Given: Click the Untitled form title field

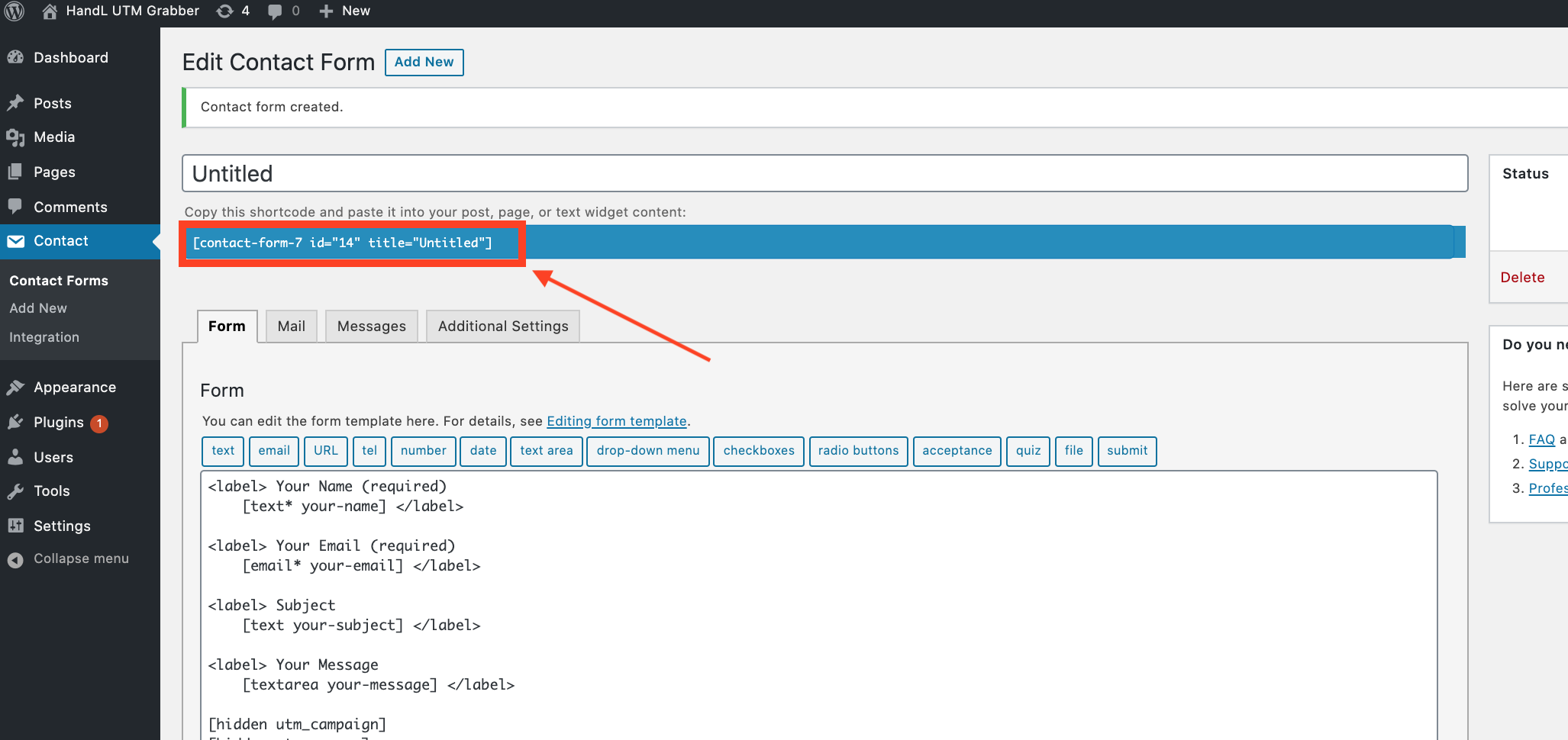Looking at the screenshot, I should [x=824, y=174].
